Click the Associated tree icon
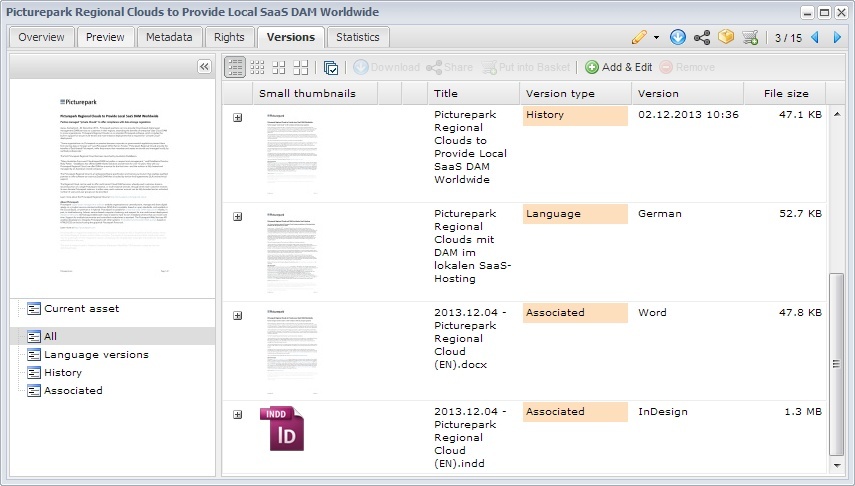 [34, 391]
